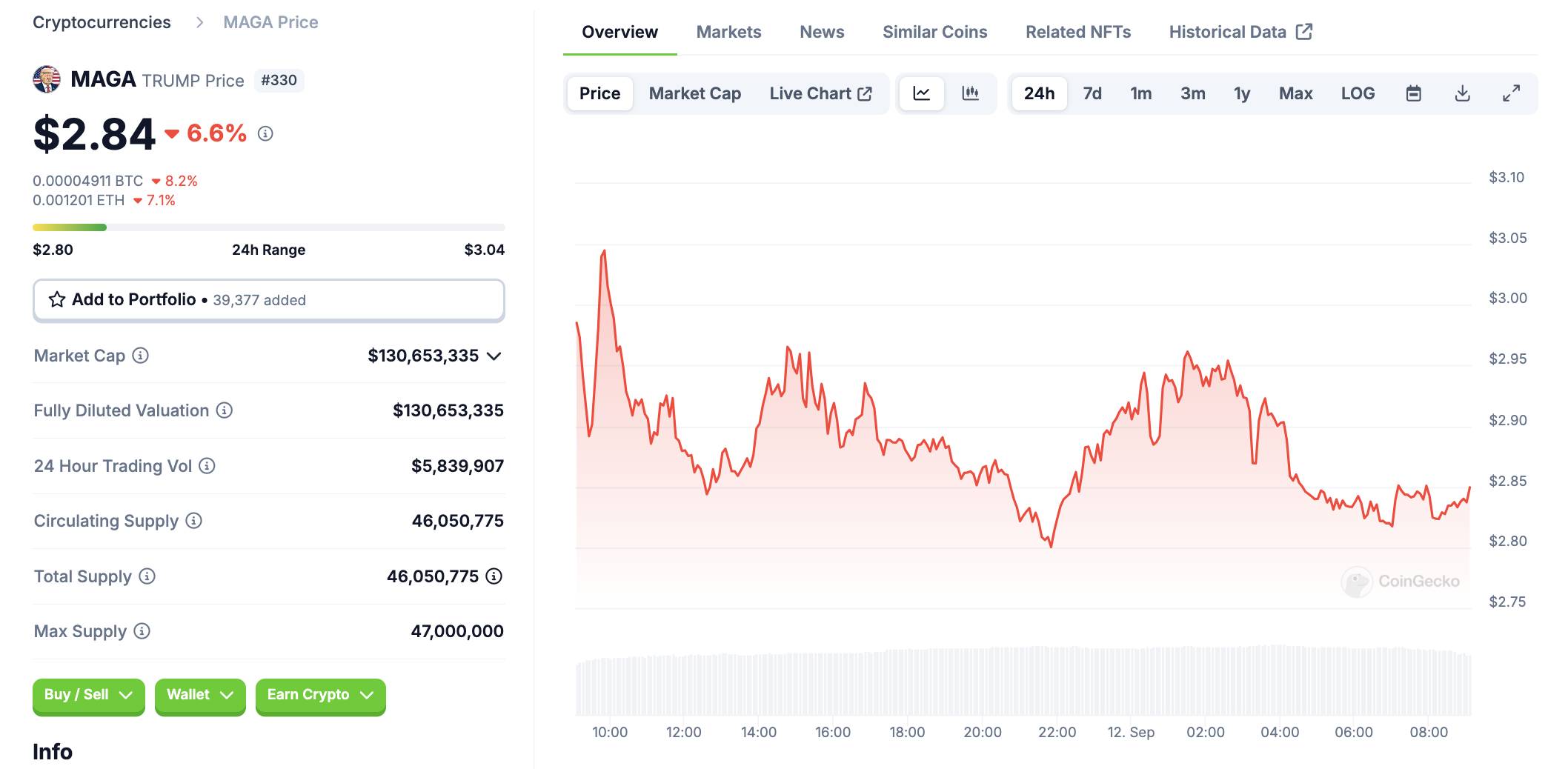Toggle LOG scale on the chart
This screenshot has width=1568, height=769.
pyautogui.click(x=1358, y=93)
